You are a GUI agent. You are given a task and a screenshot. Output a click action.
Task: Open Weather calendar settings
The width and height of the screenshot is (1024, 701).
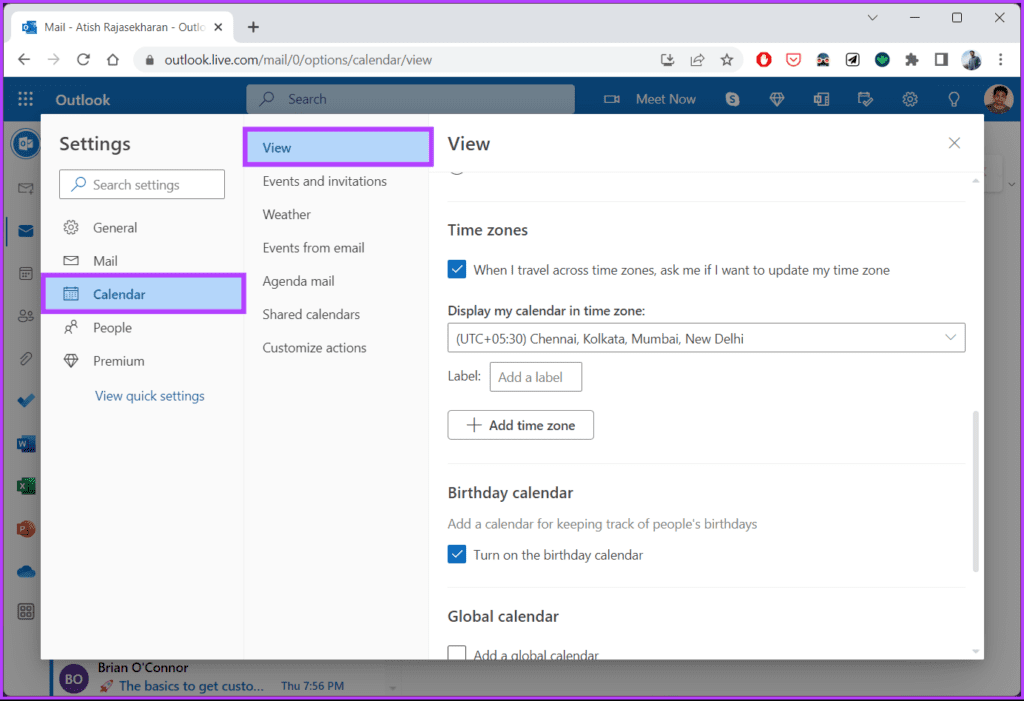[x=287, y=214]
